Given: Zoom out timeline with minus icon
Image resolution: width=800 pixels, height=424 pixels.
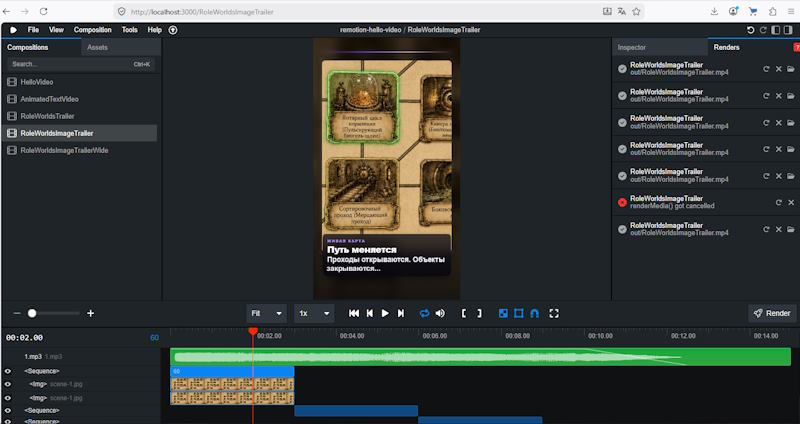Looking at the screenshot, I should (17, 313).
